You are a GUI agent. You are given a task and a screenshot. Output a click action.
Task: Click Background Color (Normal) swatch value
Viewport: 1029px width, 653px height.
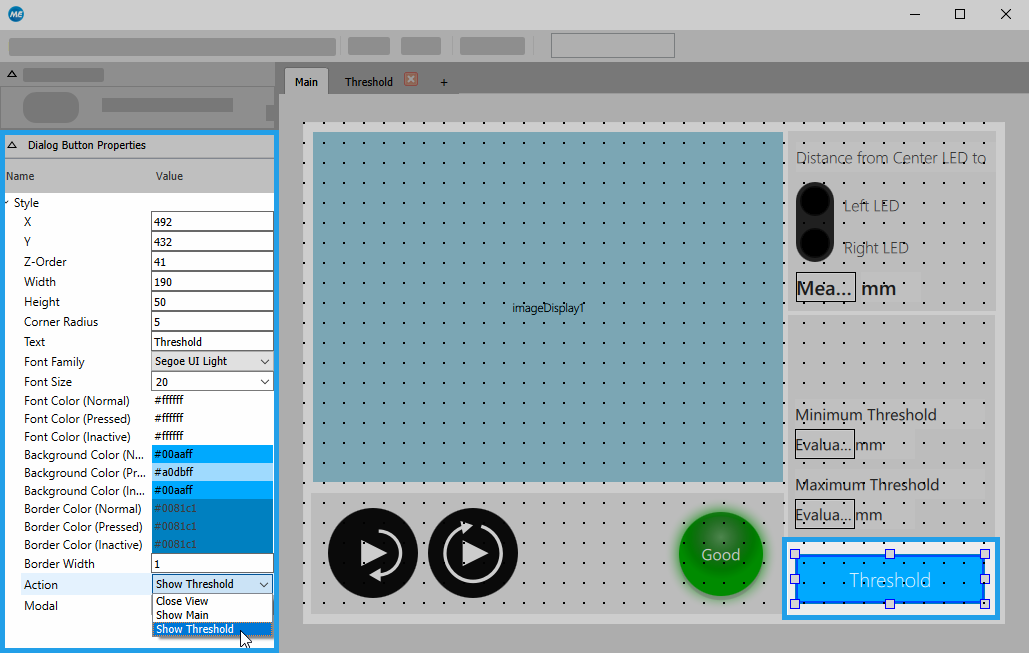point(212,454)
